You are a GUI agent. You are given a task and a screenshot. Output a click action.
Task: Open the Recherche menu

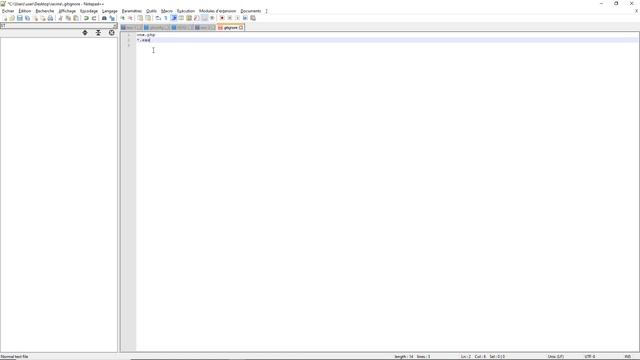[45, 11]
